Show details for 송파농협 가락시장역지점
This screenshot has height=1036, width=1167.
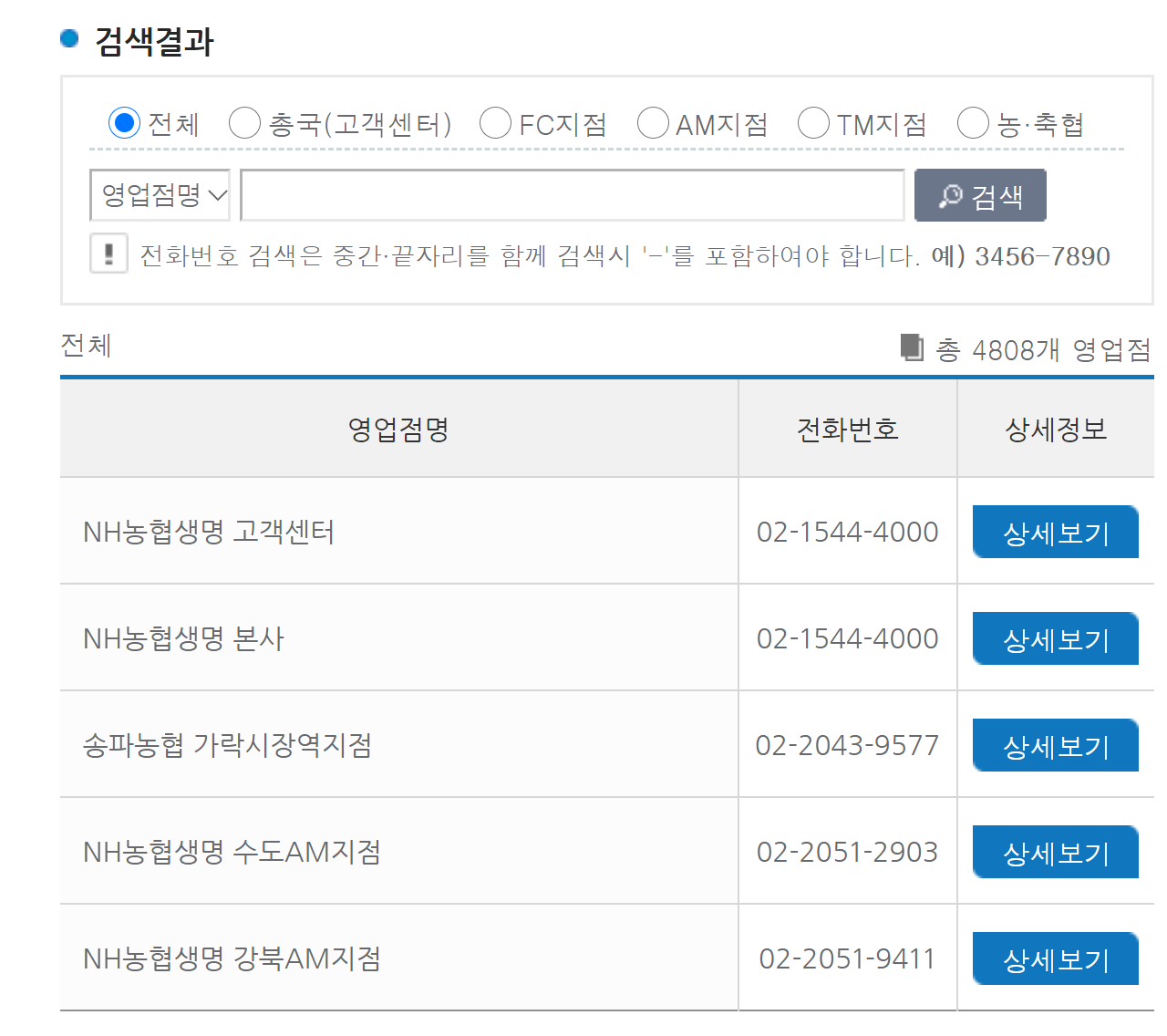point(1056,745)
